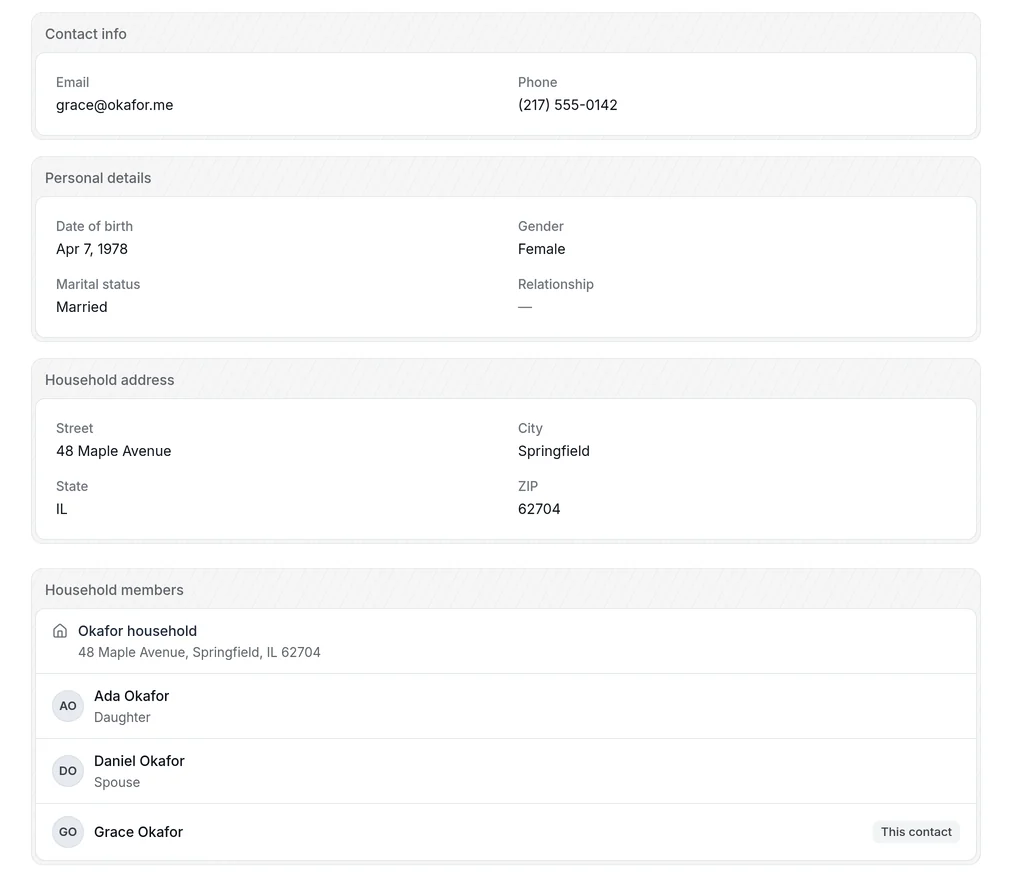Select the date of birth Apr 7, 1978
The image size is (1012, 881).
click(x=92, y=249)
